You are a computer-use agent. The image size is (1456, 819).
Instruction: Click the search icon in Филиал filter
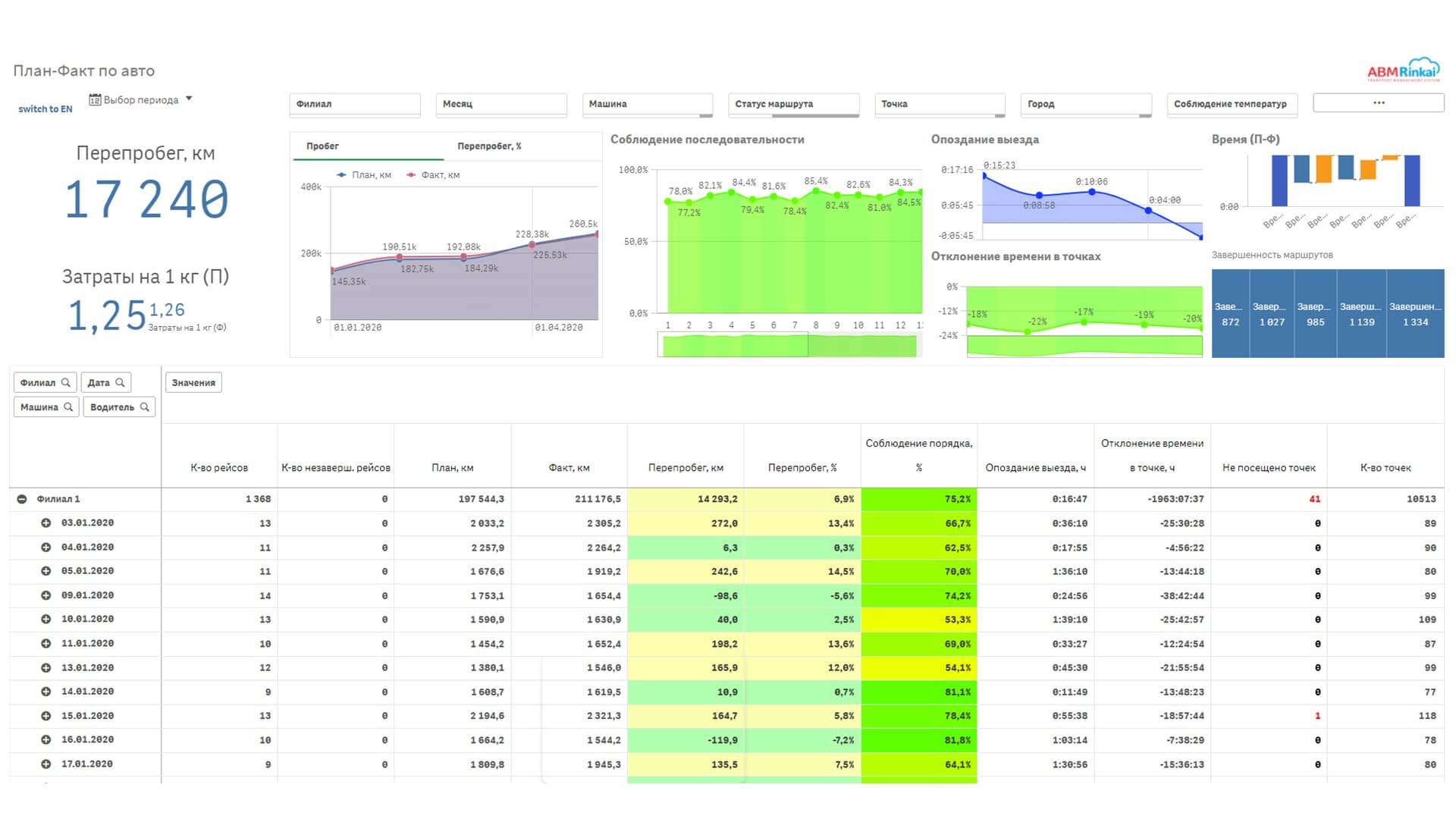66,382
